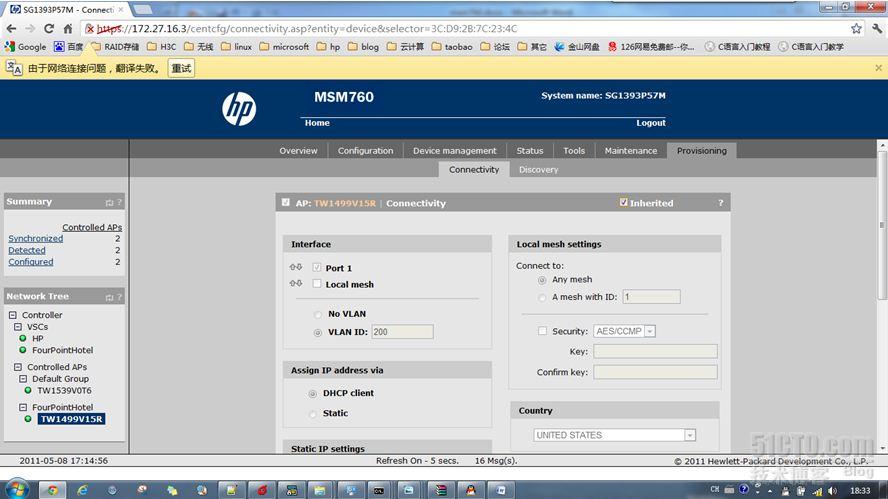Click the HP logo in the header
888x499 pixels.
pyautogui.click(x=239, y=109)
